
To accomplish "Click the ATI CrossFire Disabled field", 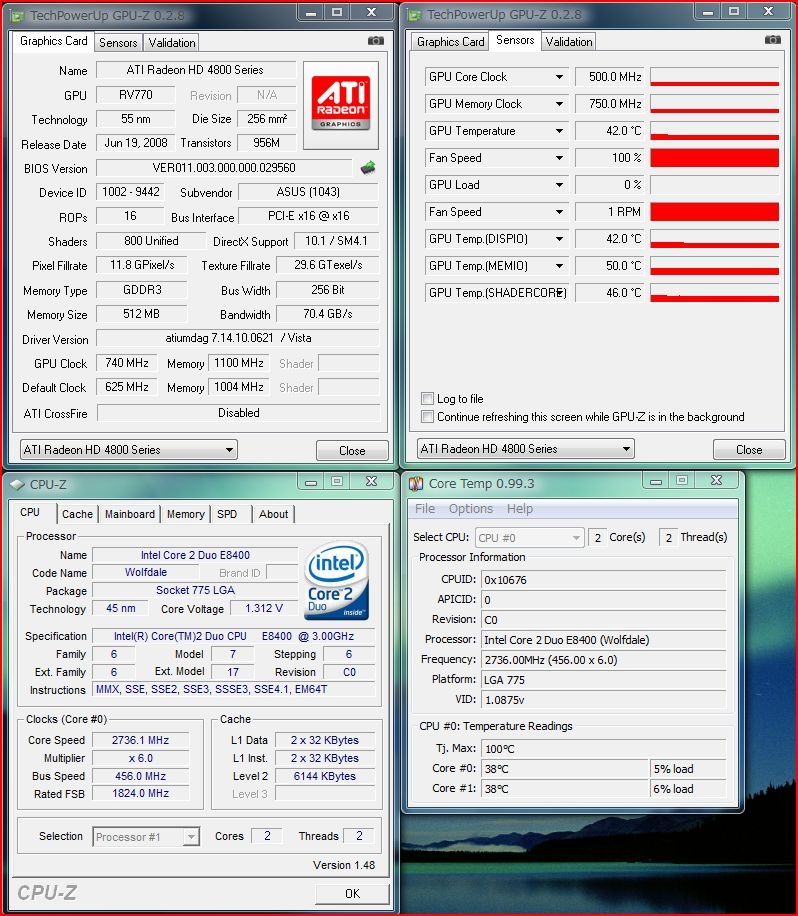I will tap(238, 413).
